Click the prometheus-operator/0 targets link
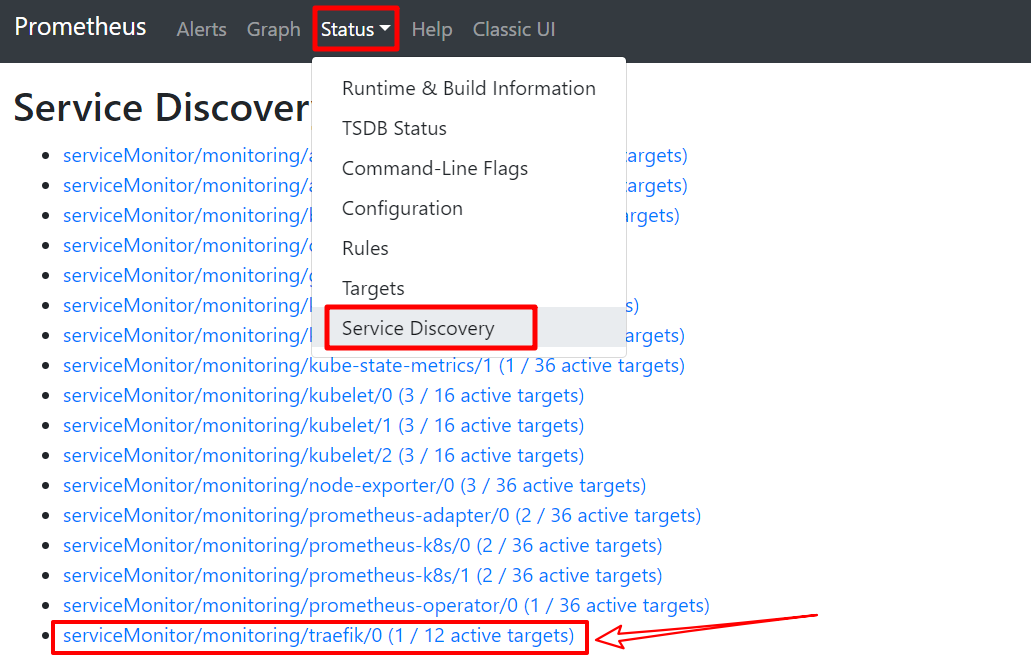1031x661 pixels. click(385, 606)
